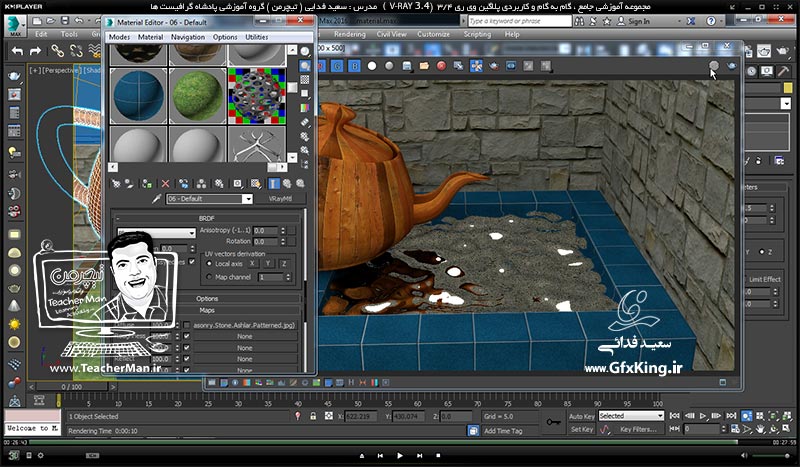The height and width of the screenshot is (467, 800).
Task: Click the Key Filters... button
Action: [638, 429]
